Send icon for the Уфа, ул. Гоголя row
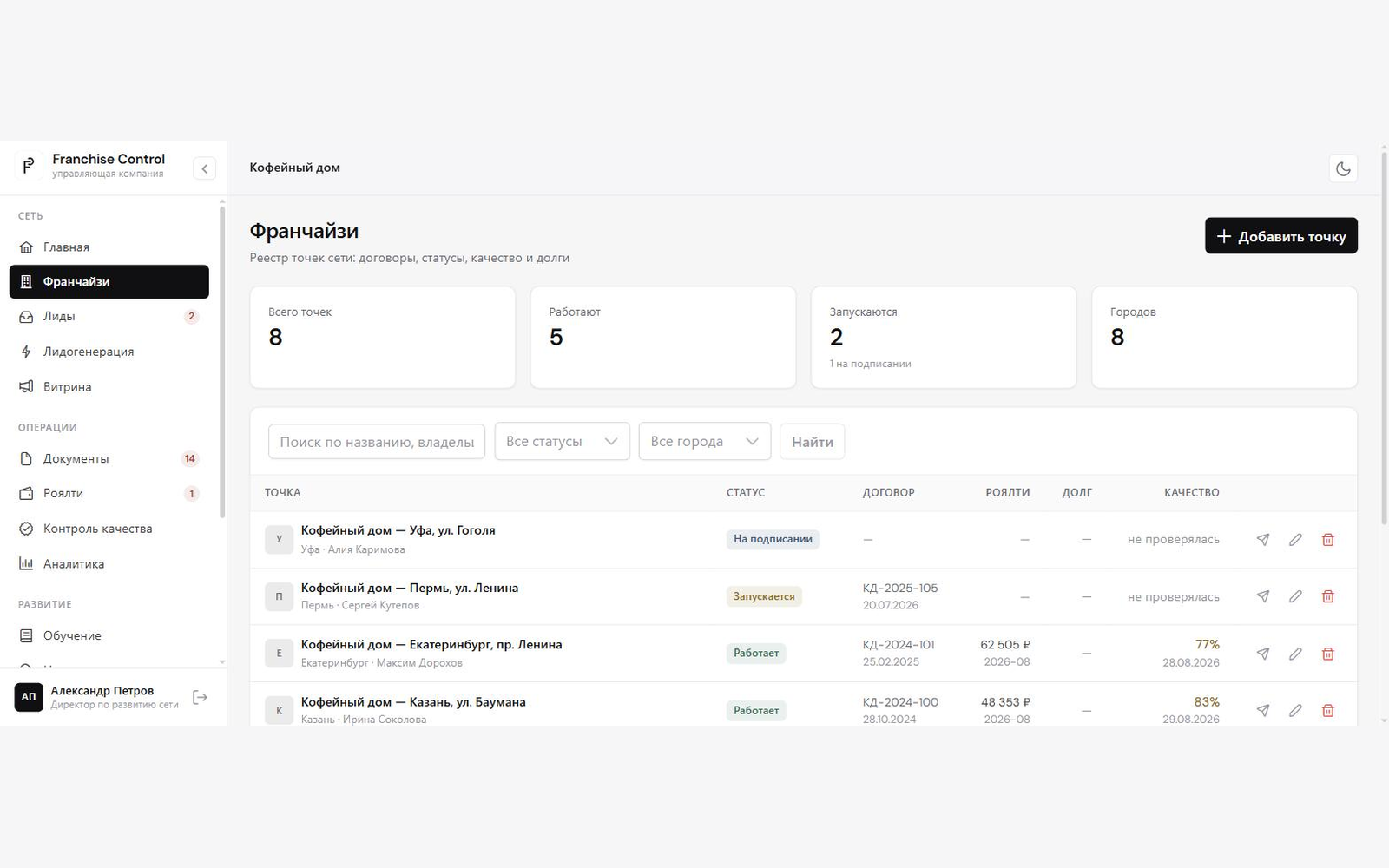 click(x=1263, y=540)
